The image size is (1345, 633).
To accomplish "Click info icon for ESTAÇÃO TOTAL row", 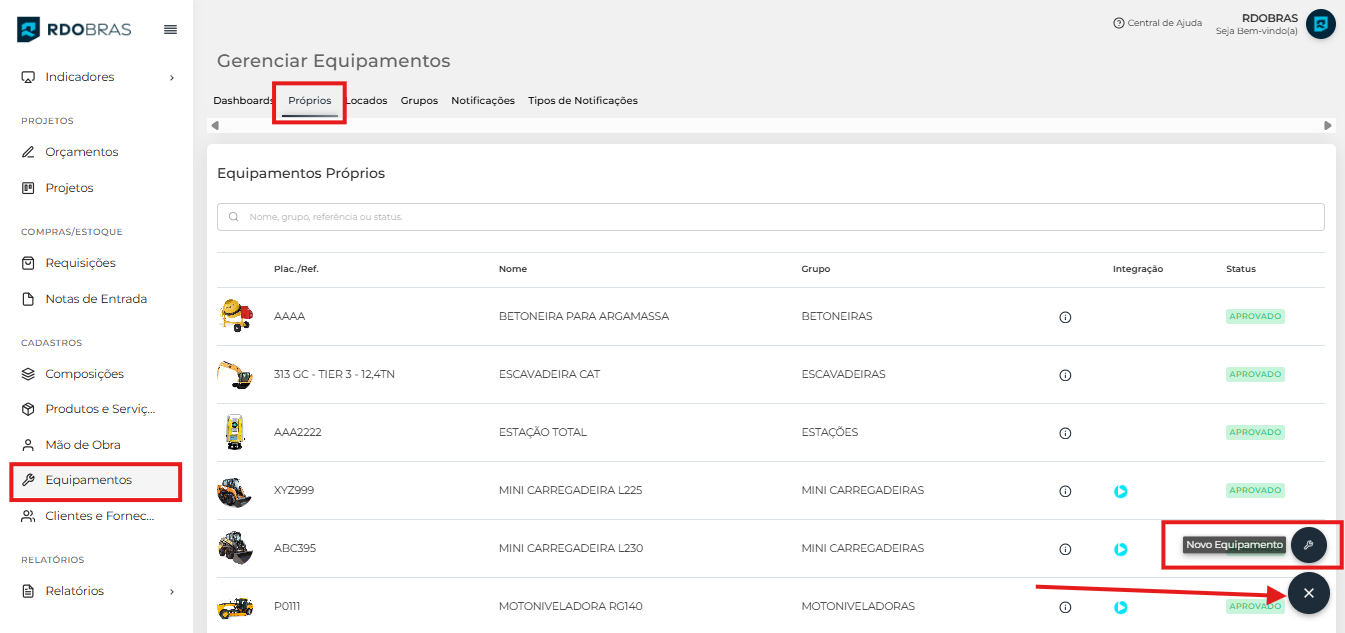I will 1065,433.
